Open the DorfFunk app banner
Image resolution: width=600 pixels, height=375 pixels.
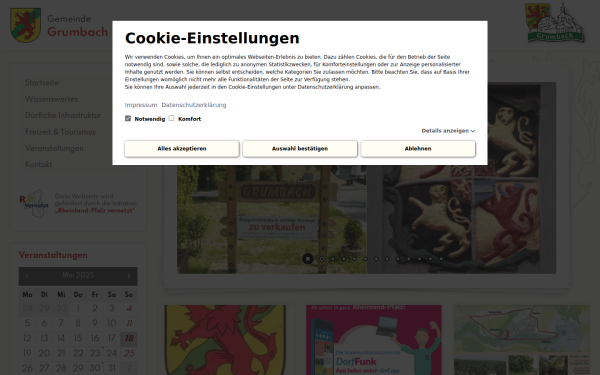pyautogui.click(x=374, y=340)
